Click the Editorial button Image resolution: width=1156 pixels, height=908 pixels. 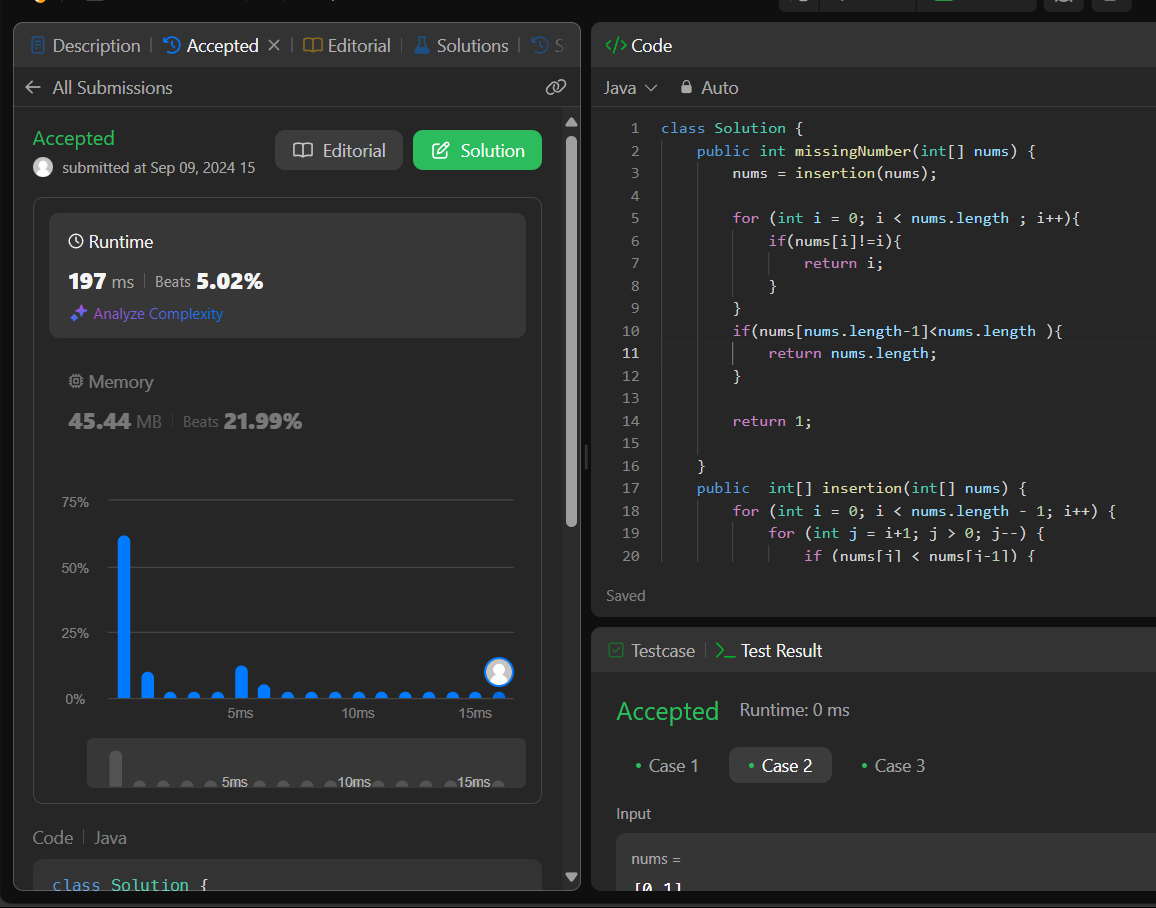[339, 150]
